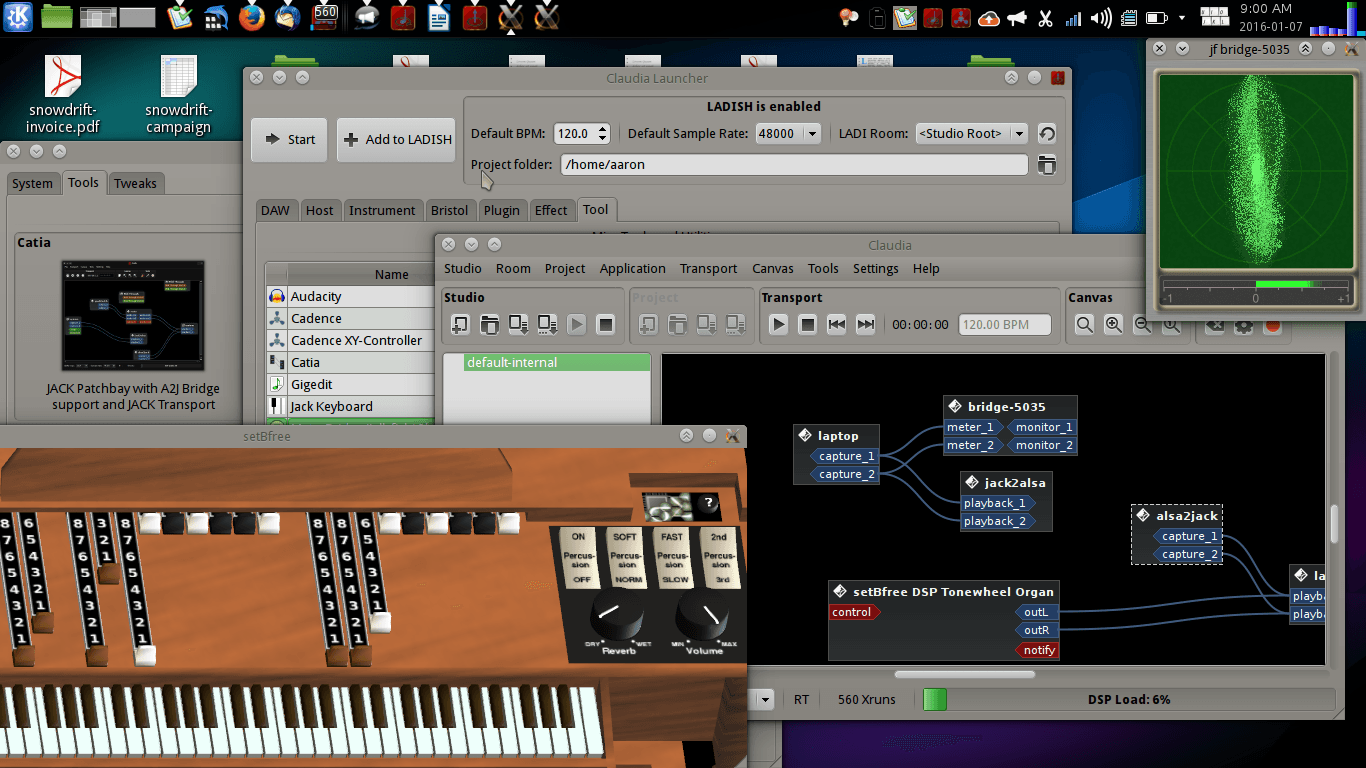The height and width of the screenshot is (768, 1366).
Task: Click the Studio load icon
Action: [489, 324]
